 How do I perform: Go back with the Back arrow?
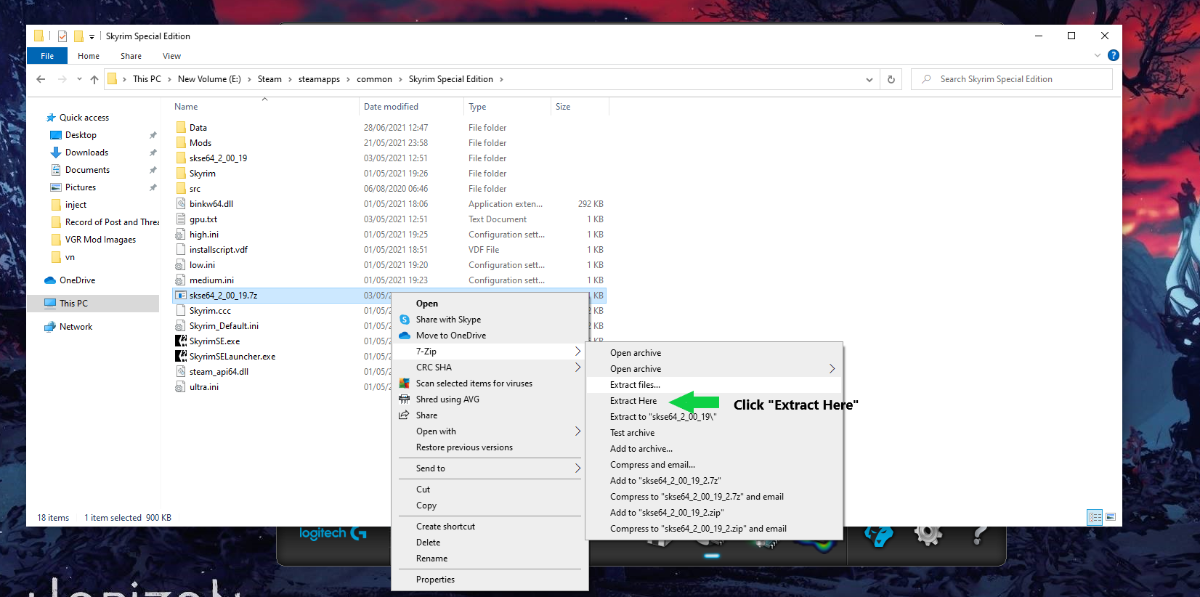[41, 79]
